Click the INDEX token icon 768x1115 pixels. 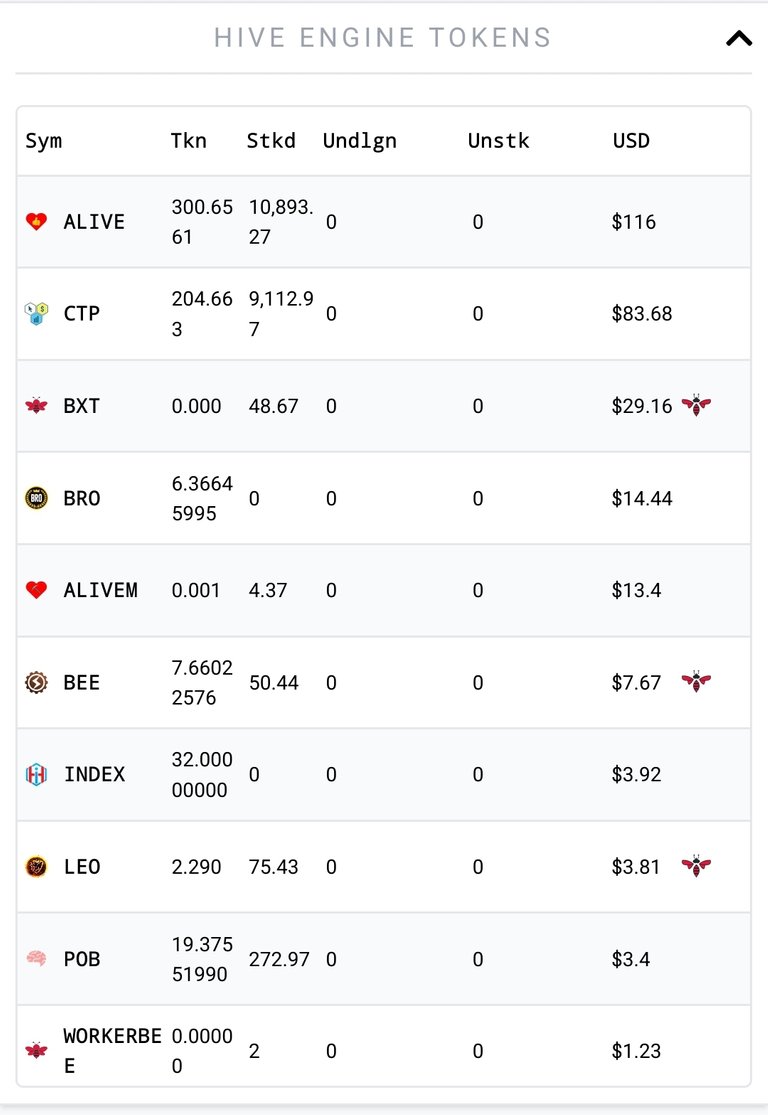coord(36,774)
